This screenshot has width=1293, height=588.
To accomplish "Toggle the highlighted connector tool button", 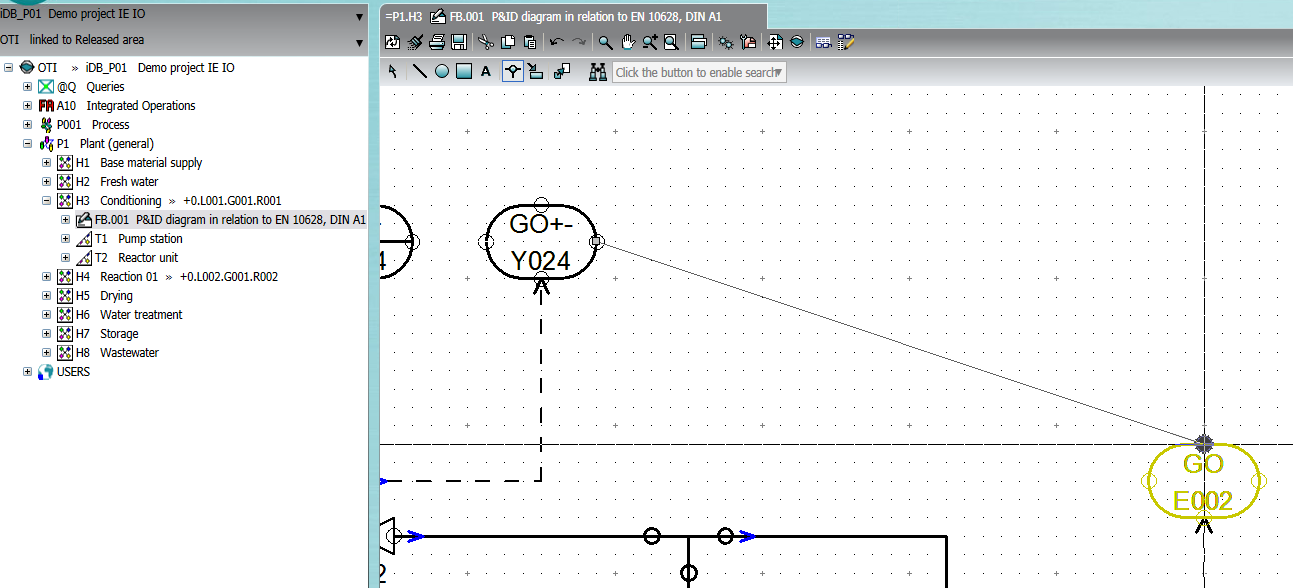I will tap(512, 72).
